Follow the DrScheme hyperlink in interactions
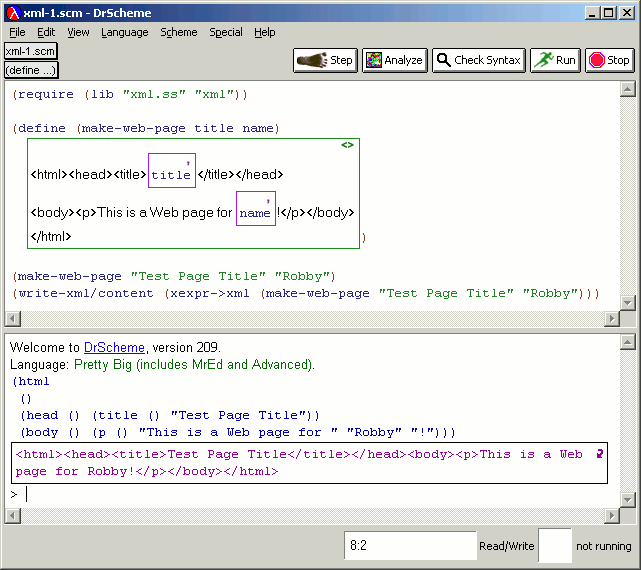Screen dimensions: 641x570 [x=114, y=348]
